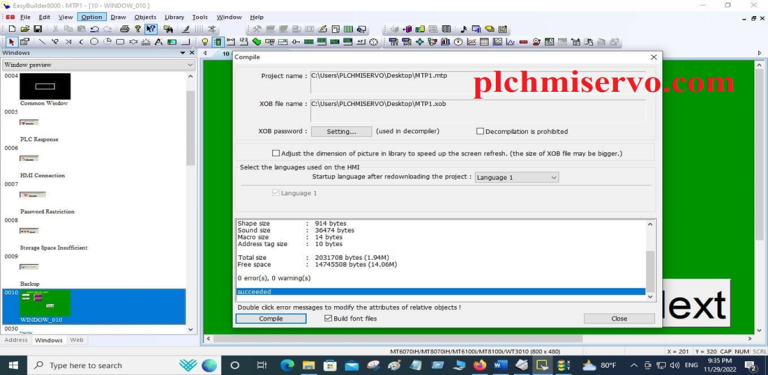The image size is (768, 375).
Task: Click the New file toolbar icon
Action: pos(12,29)
